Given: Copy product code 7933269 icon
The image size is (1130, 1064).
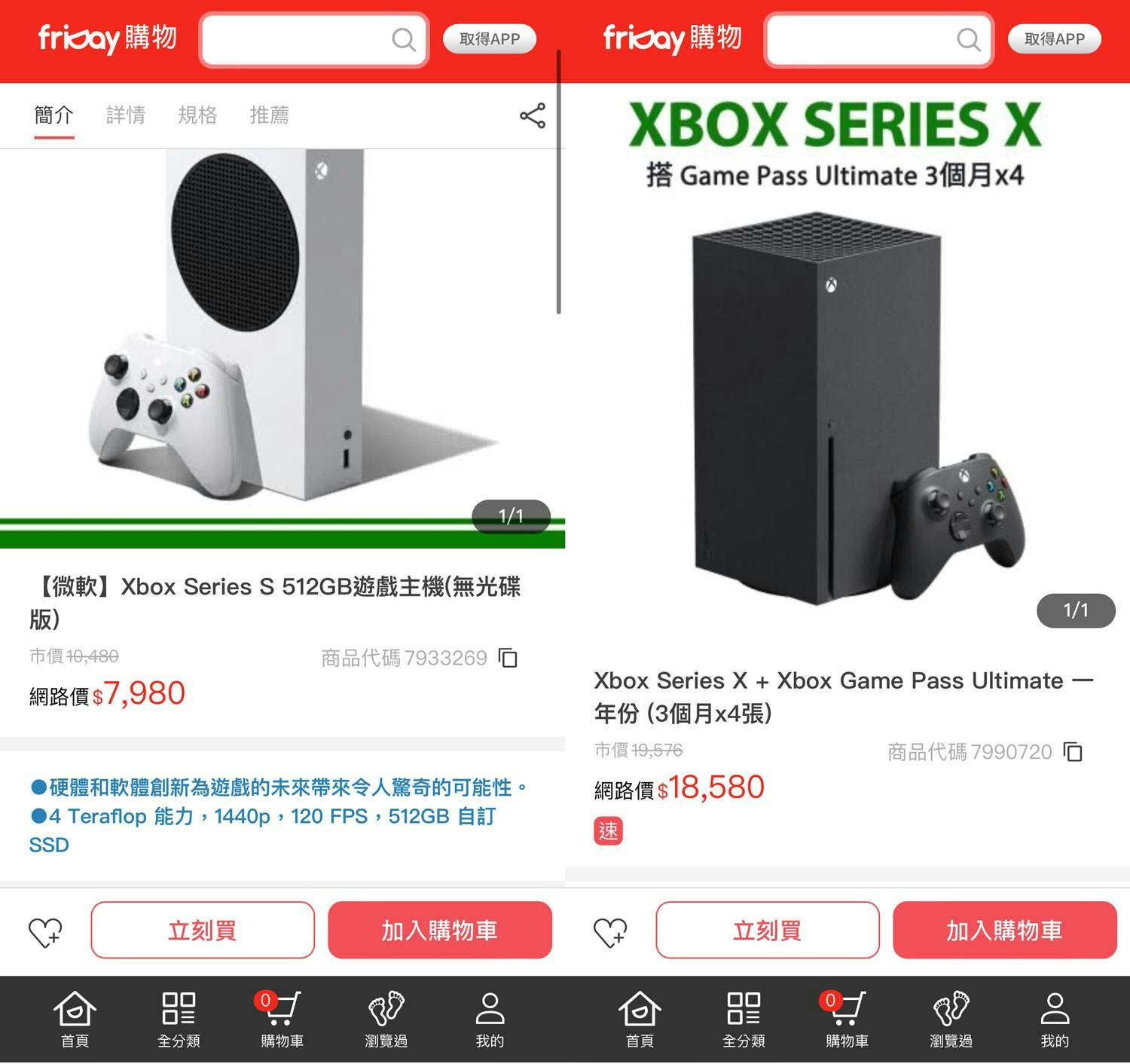Looking at the screenshot, I should [508, 658].
